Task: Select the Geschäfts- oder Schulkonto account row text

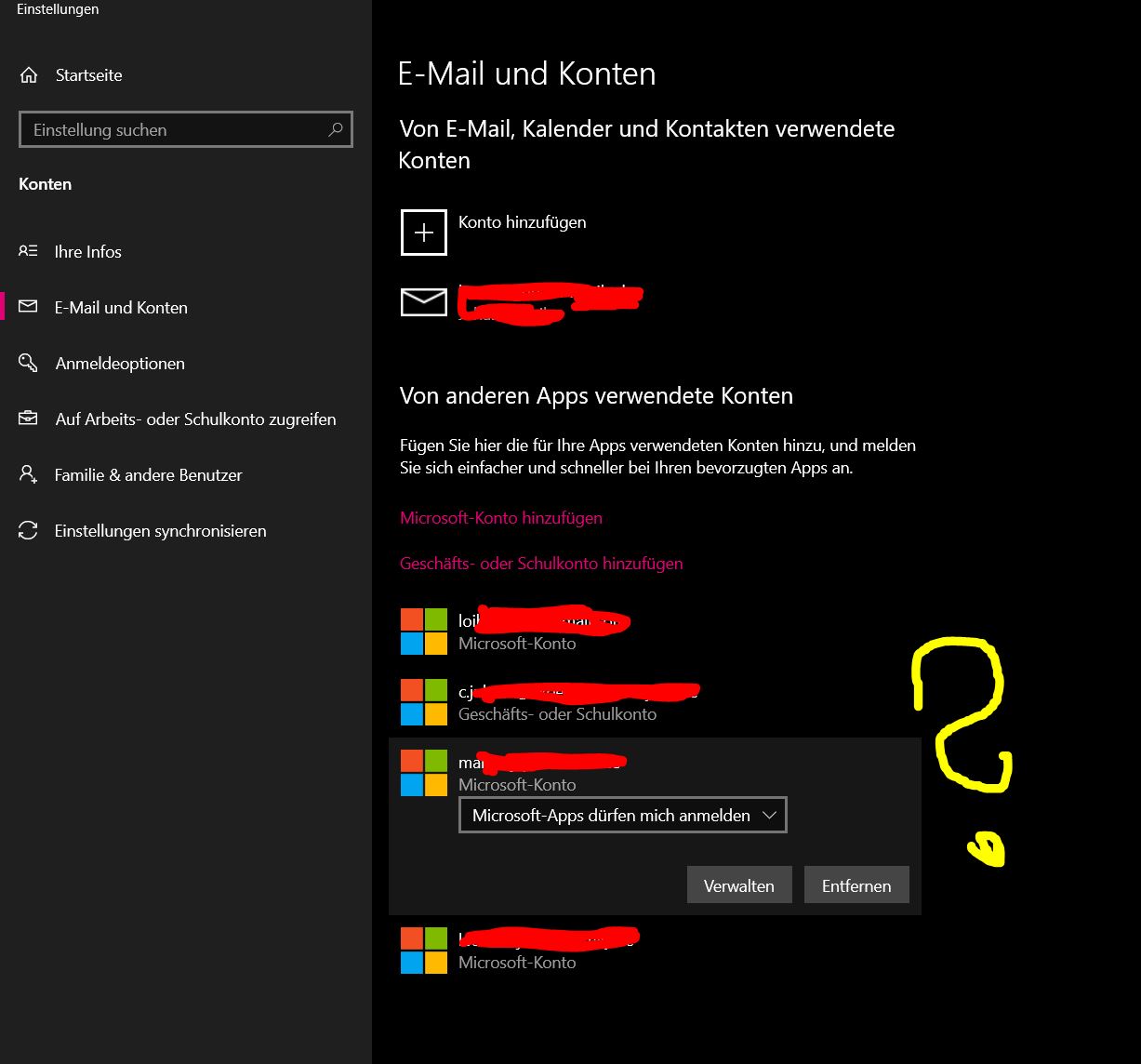Action: tap(558, 714)
